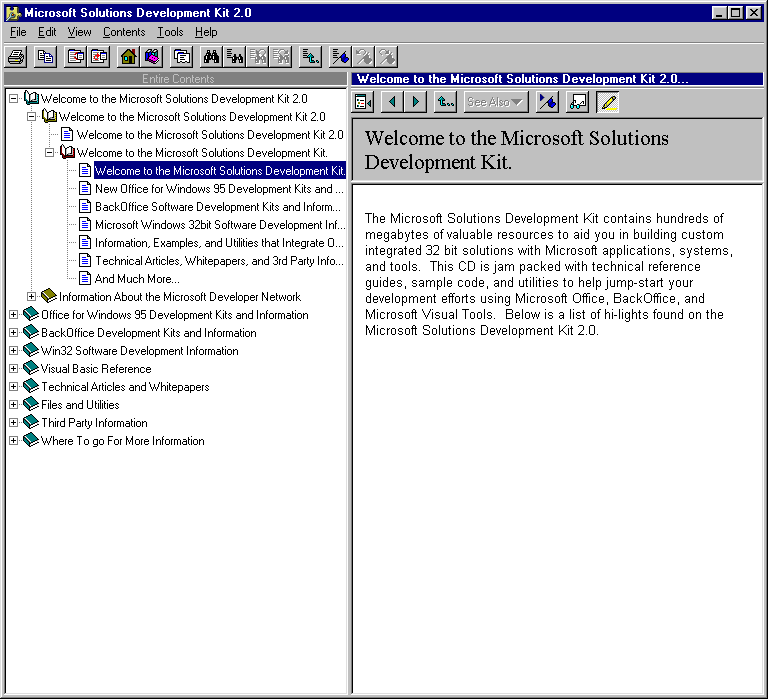Open the See Also dropdown
This screenshot has width=768, height=699.
(496, 102)
